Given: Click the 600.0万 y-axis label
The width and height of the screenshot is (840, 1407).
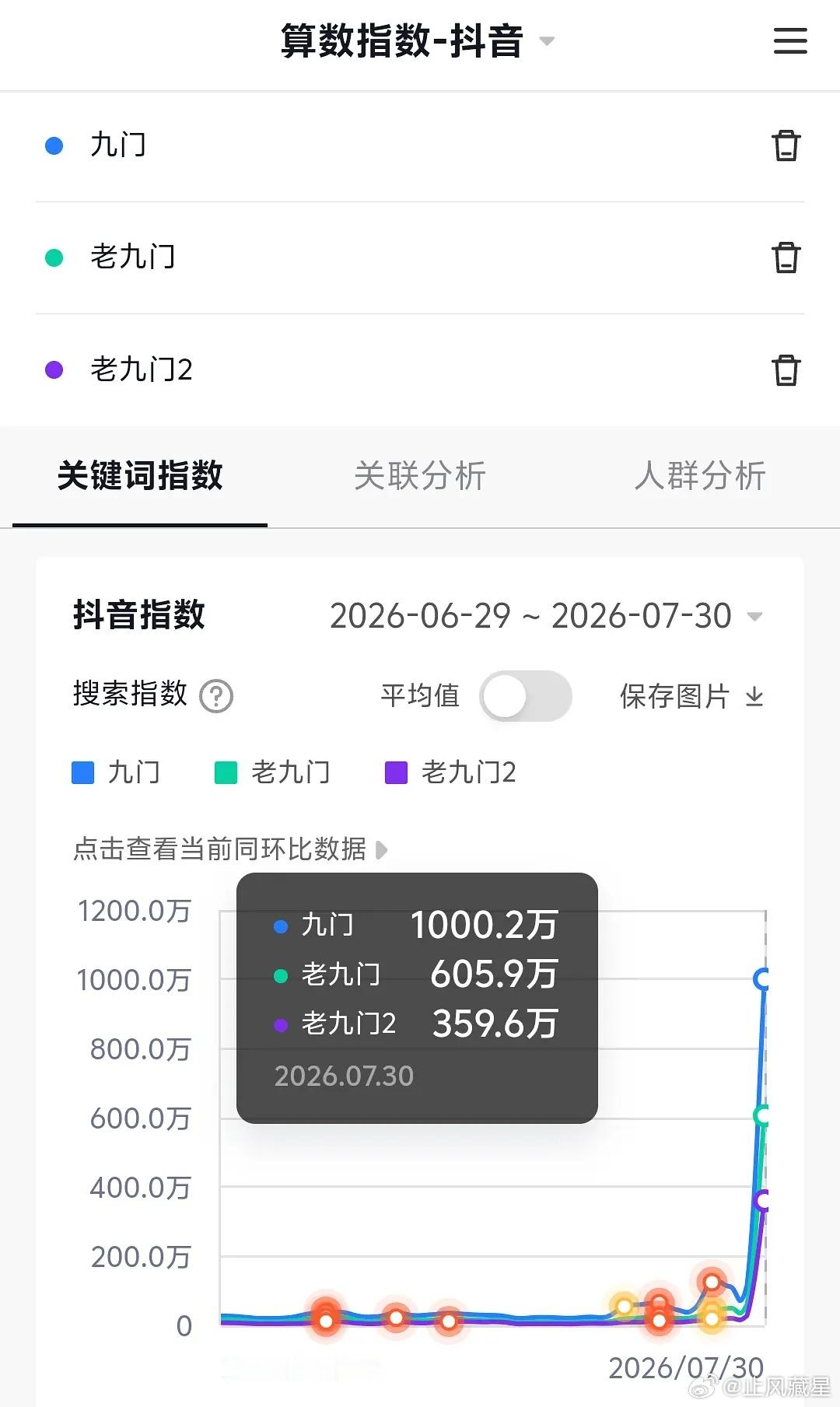Looking at the screenshot, I should click(140, 1118).
